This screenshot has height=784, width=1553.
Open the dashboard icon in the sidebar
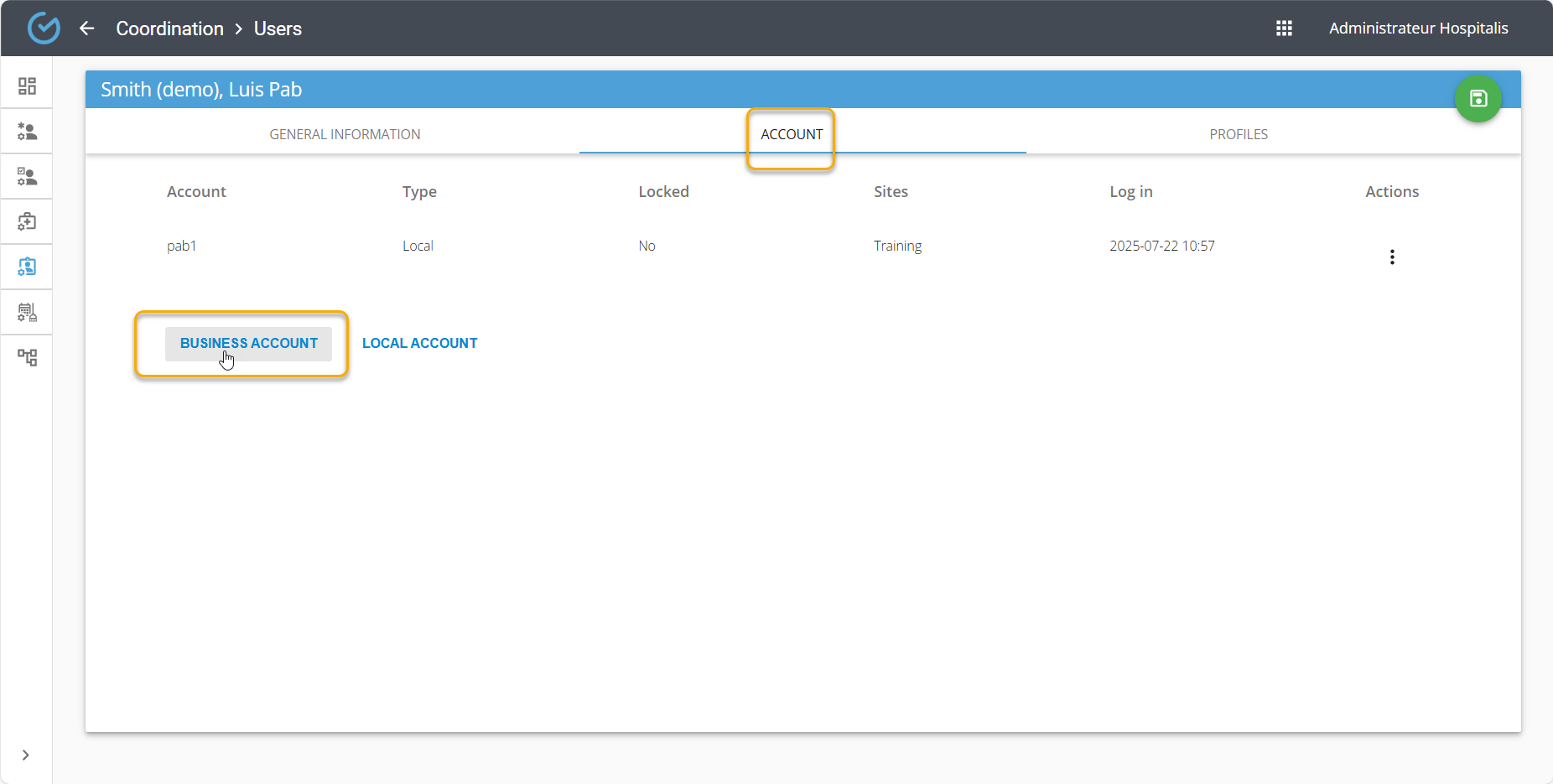pyautogui.click(x=27, y=86)
